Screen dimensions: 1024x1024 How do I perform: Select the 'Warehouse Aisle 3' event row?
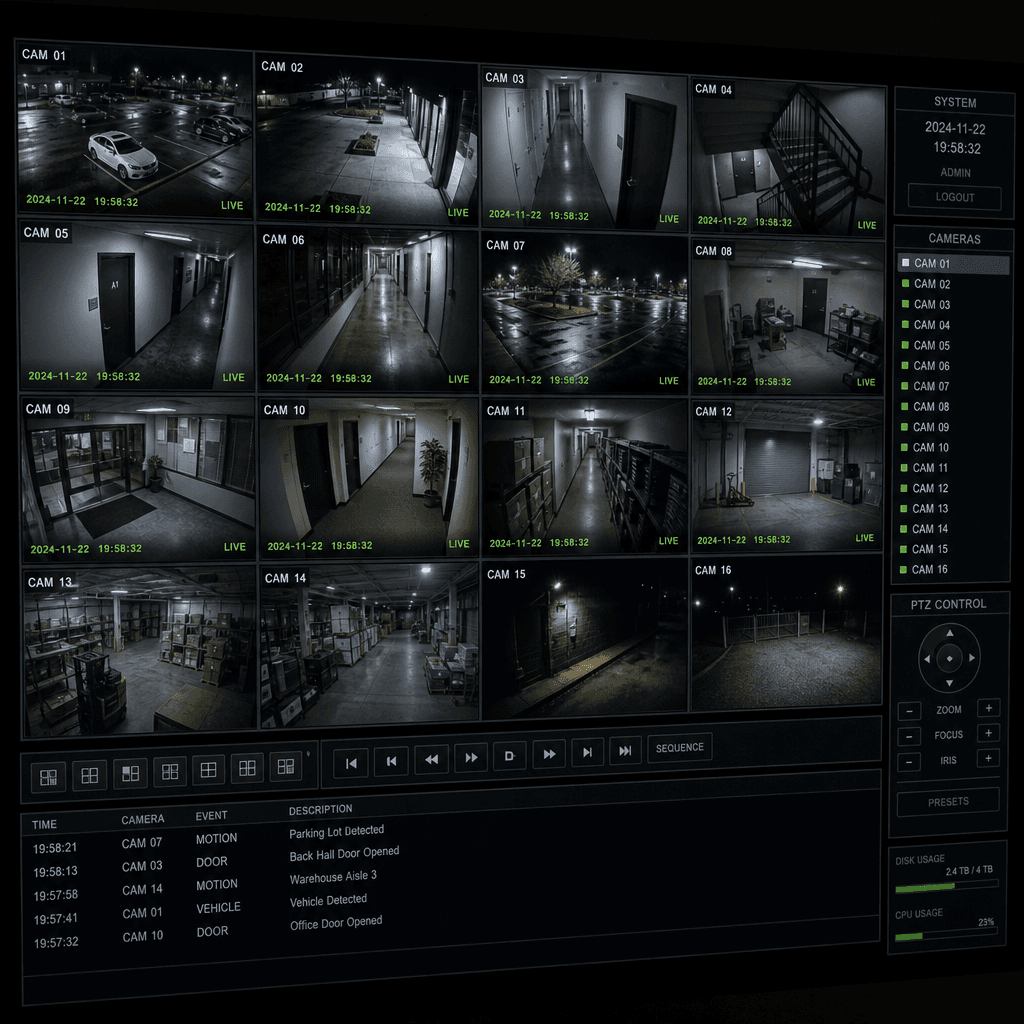coord(451,880)
